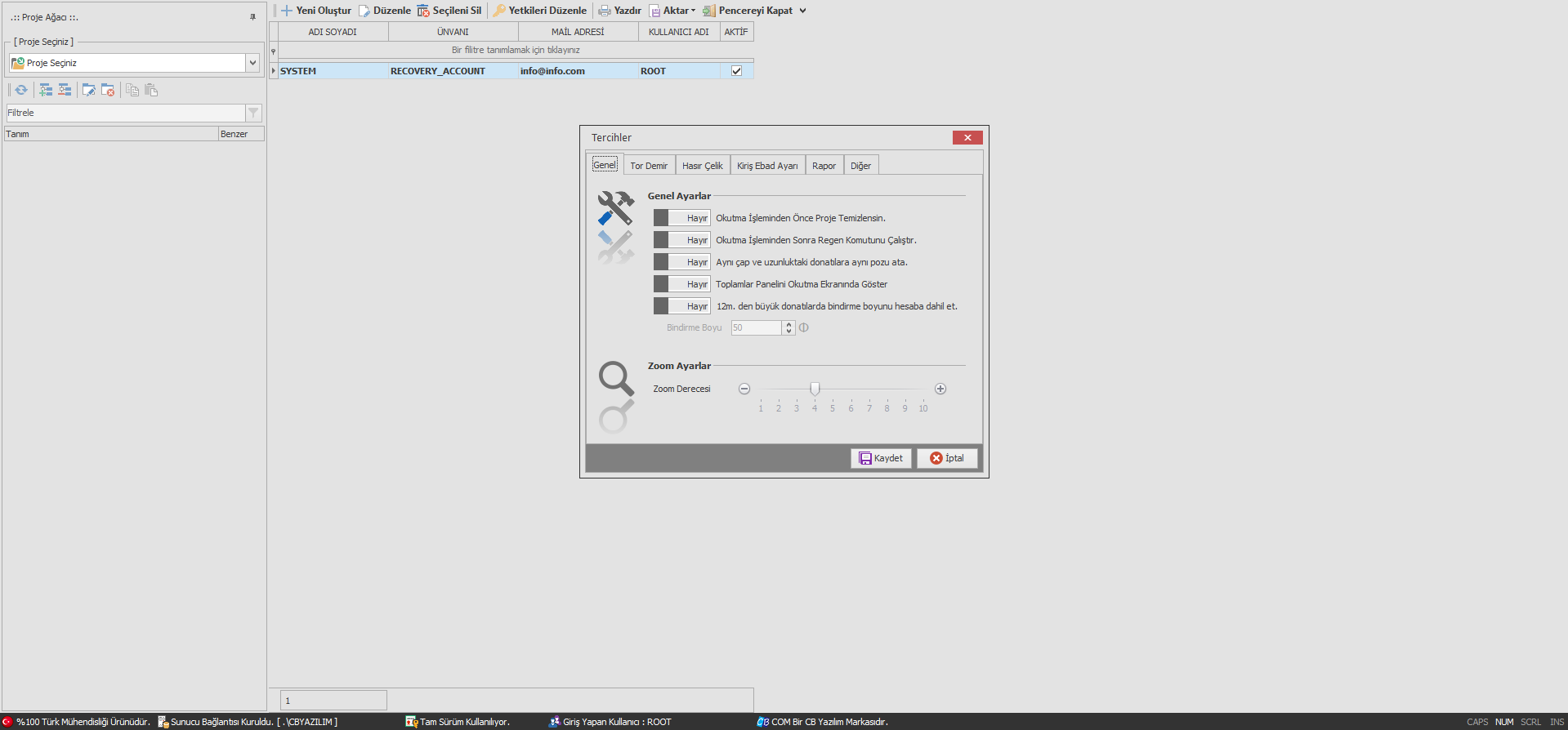Click the Düzenle toolbar button
Screen dimensions: 1568x730
click(x=385, y=11)
